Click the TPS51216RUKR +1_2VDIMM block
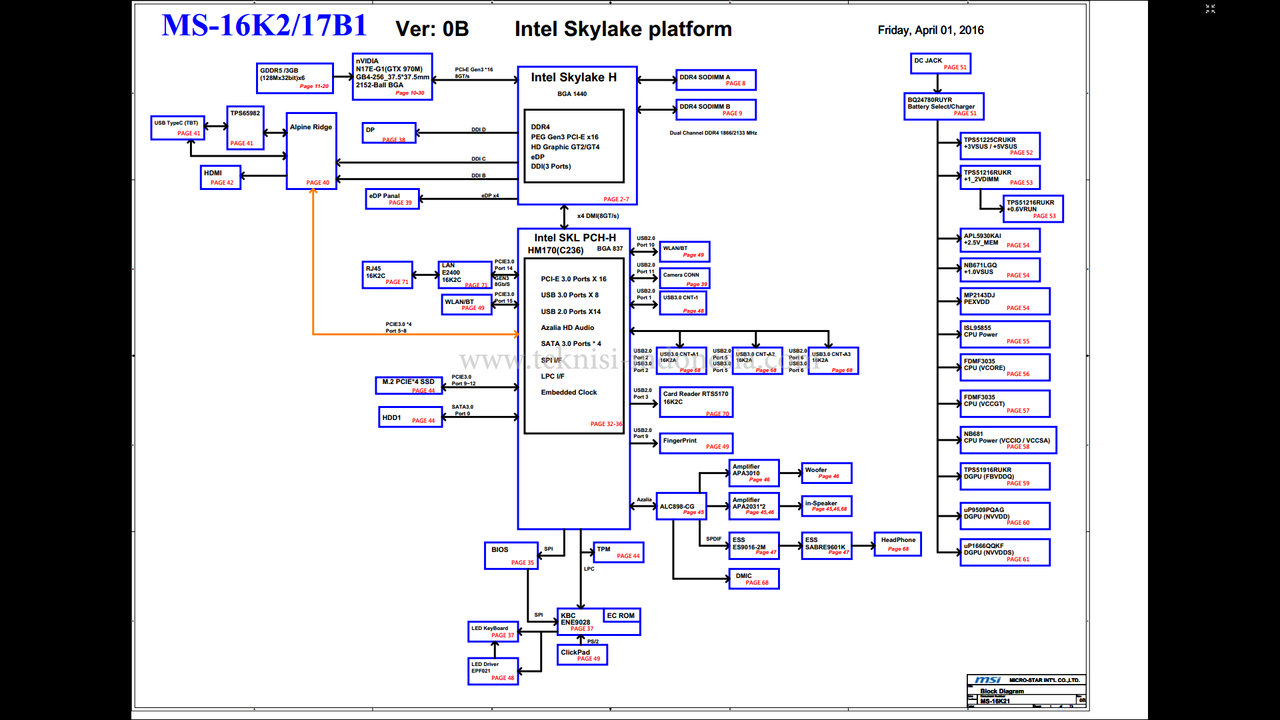Viewport: 1280px width, 720px height. coord(1000,177)
